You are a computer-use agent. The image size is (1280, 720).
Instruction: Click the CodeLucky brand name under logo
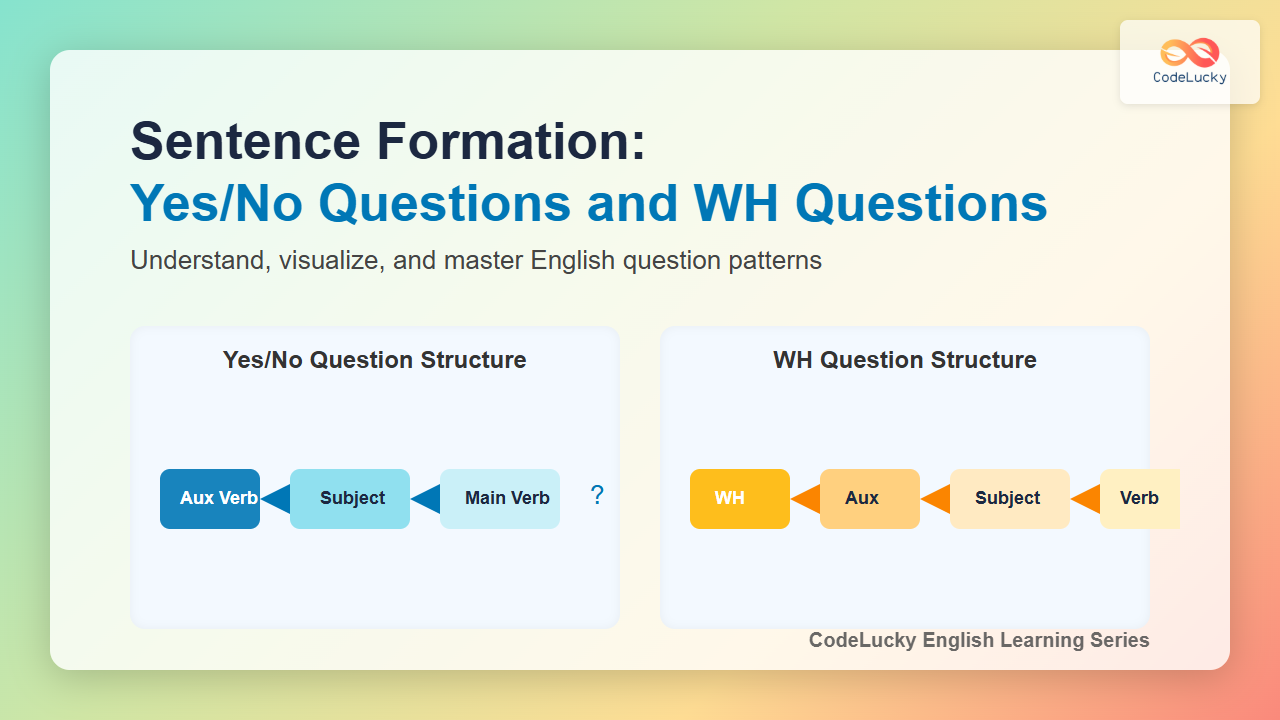[x=1190, y=77]
